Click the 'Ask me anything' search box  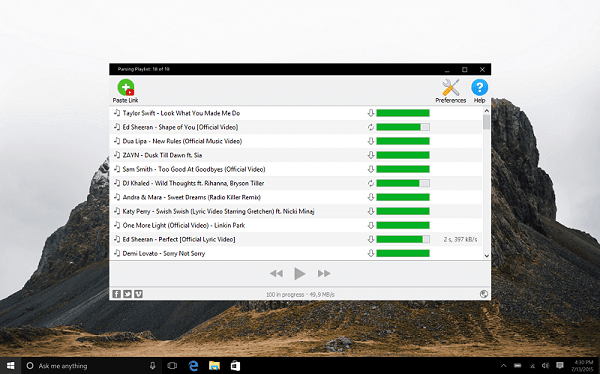pos(92,366)
